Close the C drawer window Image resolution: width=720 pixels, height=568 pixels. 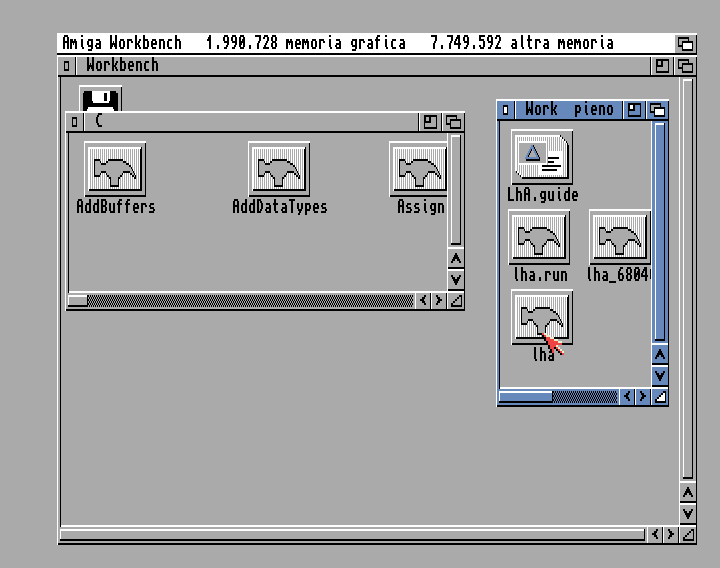[75, 122]
